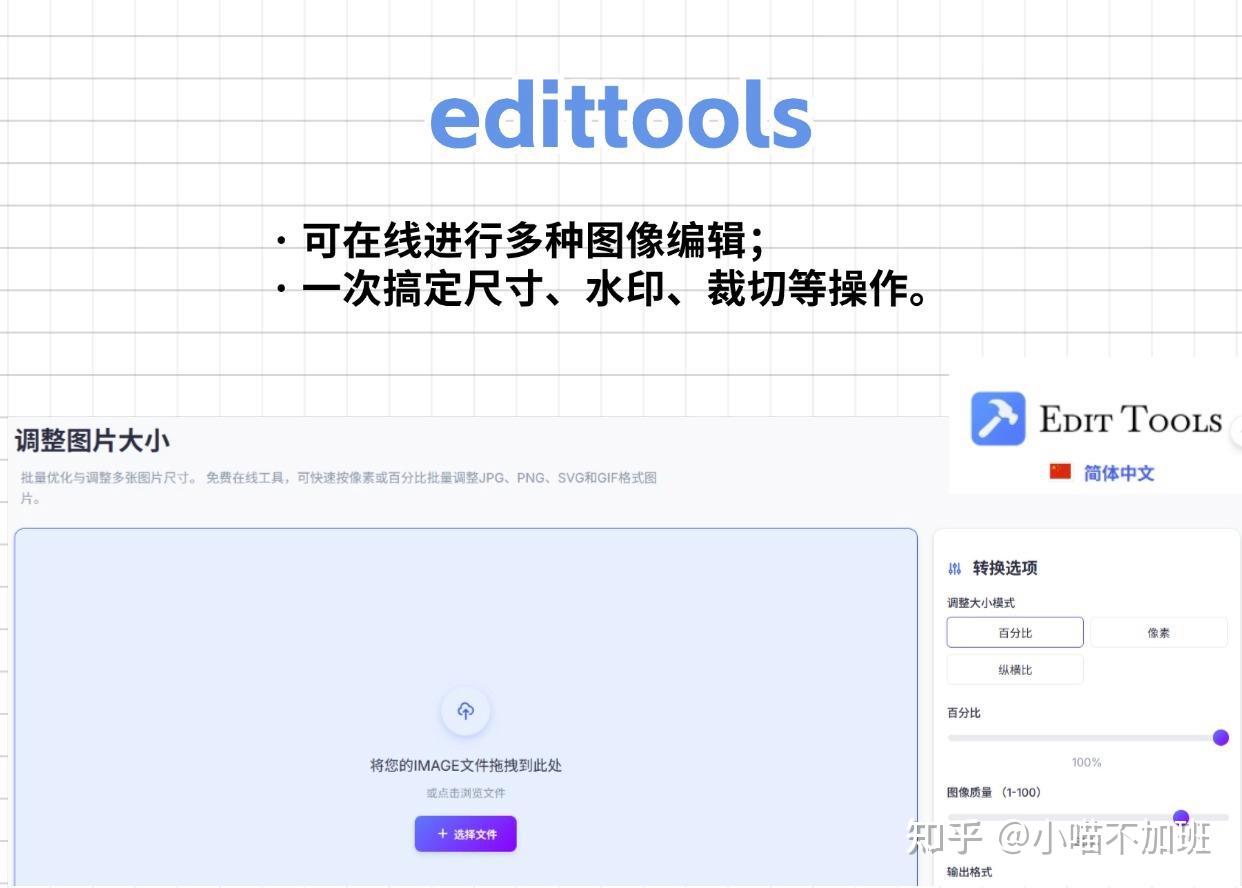The width and height of the screenshot is (1242, 888).
Task: Click the purple 选择文件 button
Action: [465, 833]
